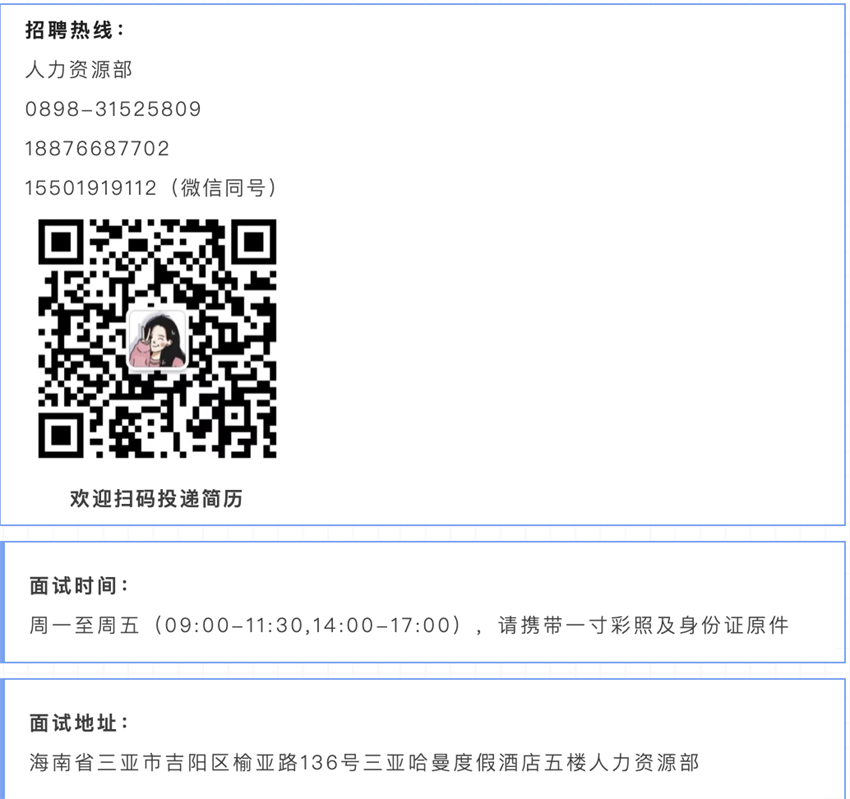850x799 pixels.
Task: Click WeChat number 15501919112
Action: click(91, 188)
